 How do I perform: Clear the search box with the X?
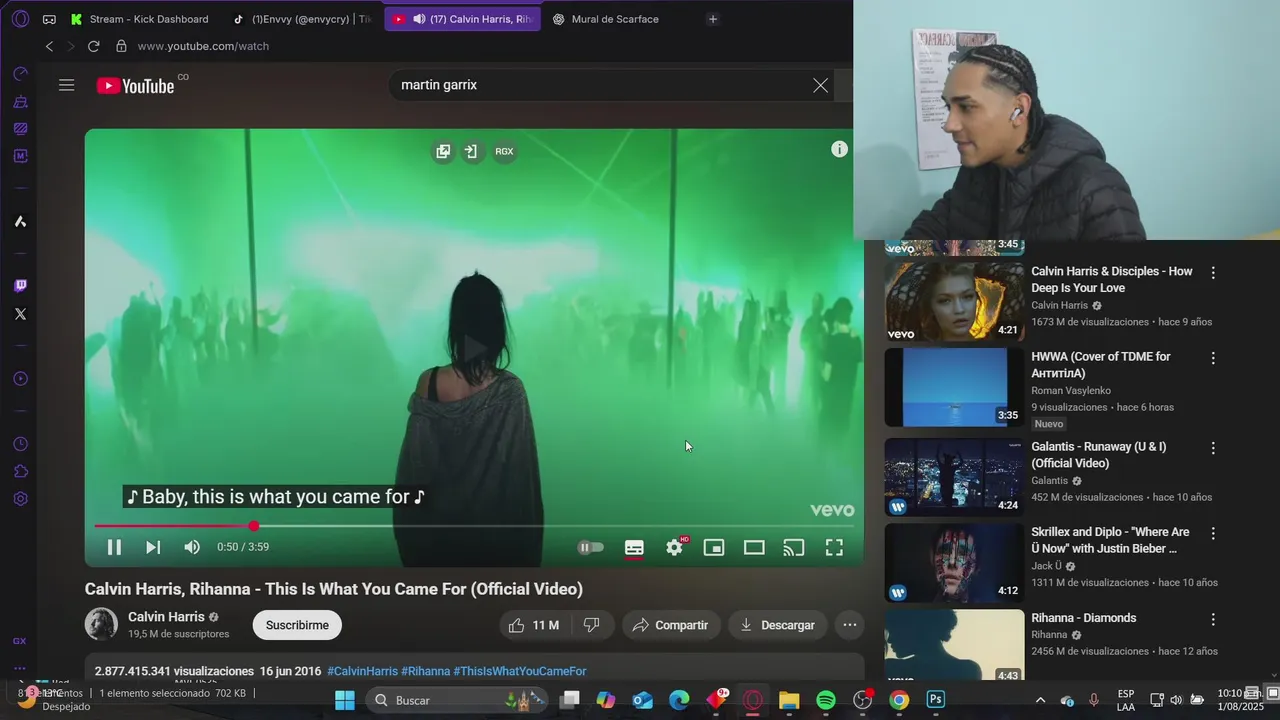click(x=820, y=85)
